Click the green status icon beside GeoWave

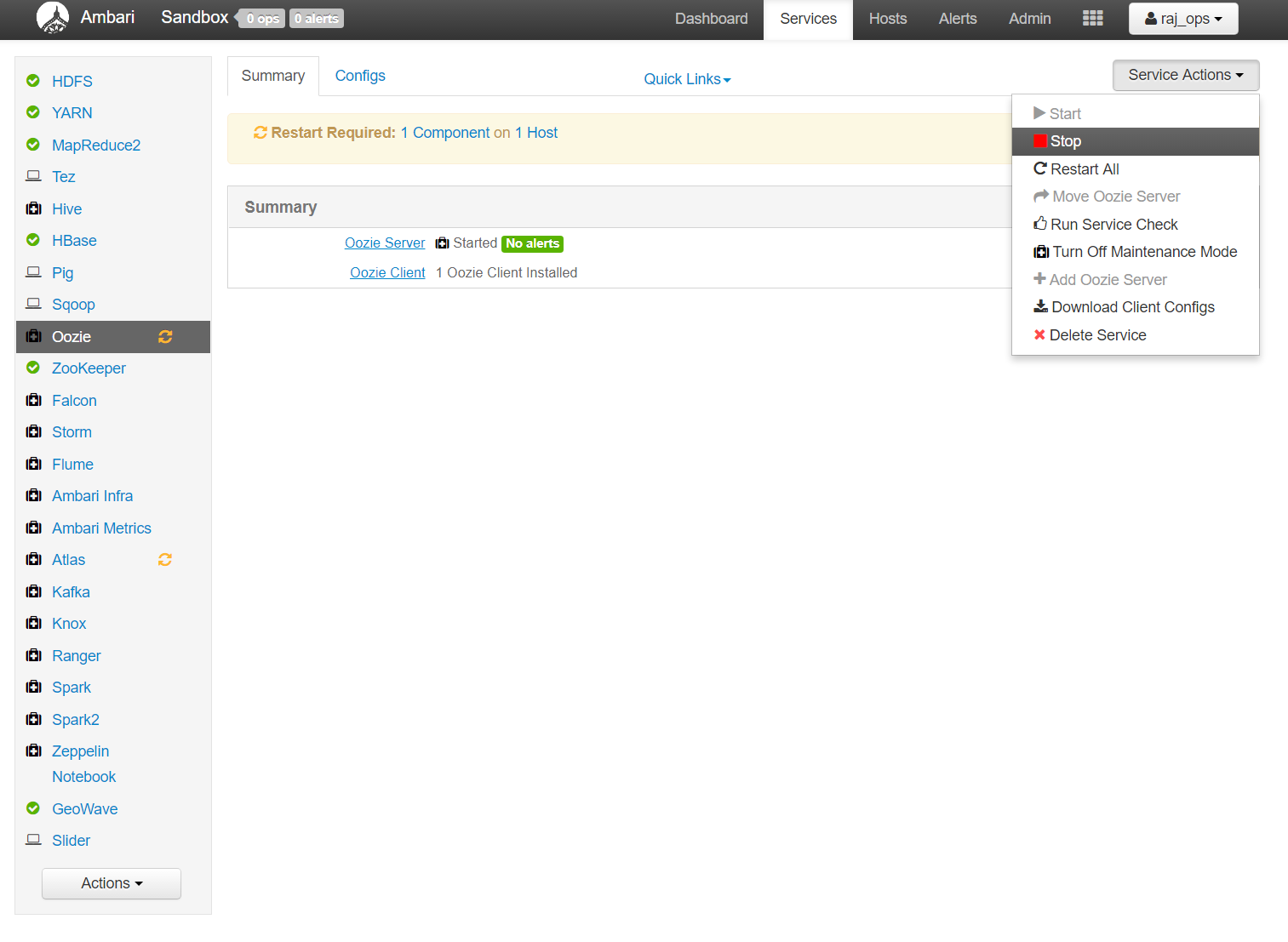tap(33, 808)
